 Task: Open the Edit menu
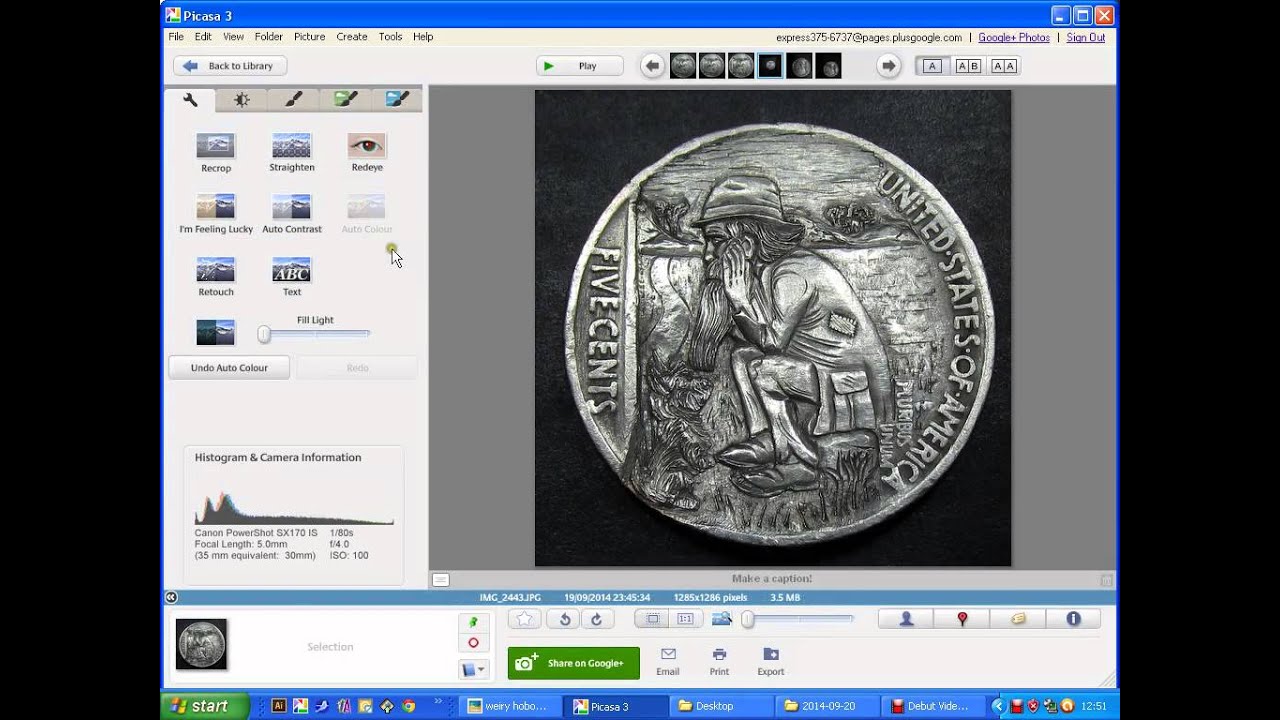point(203,37)
